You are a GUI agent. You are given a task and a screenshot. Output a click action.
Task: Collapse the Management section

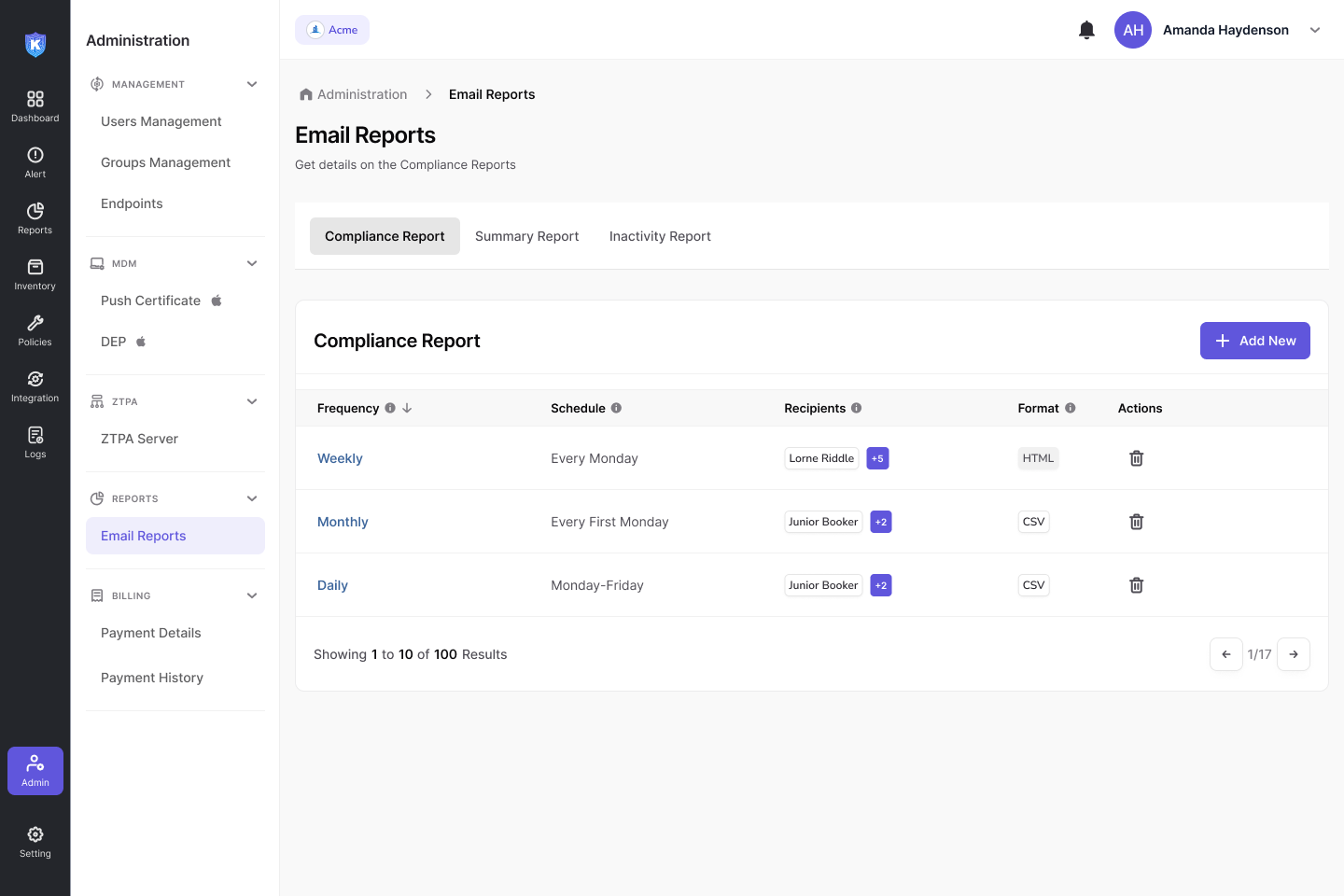[x=252, y=84]
